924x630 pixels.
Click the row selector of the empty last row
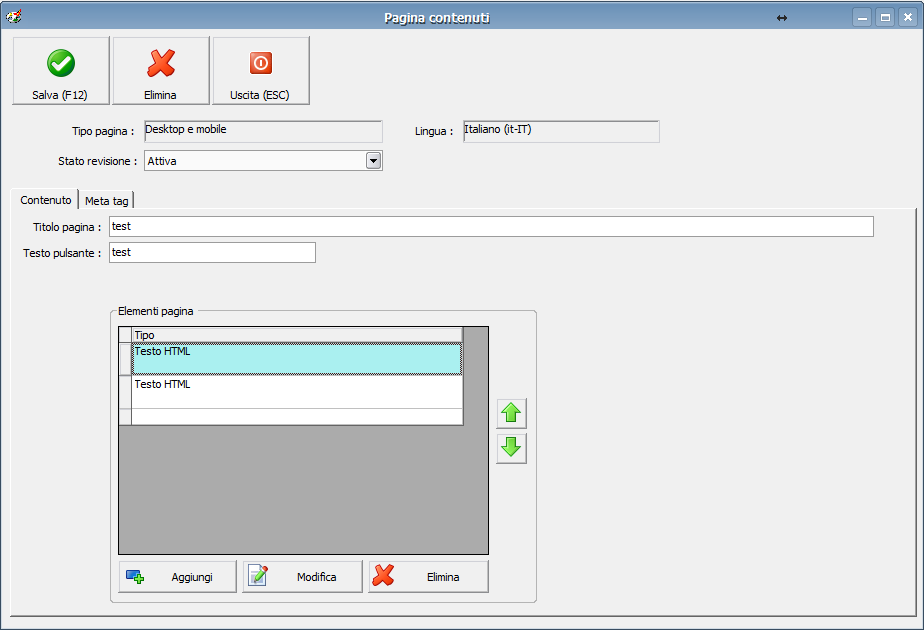pyautogui.click(x=125, y=417)
